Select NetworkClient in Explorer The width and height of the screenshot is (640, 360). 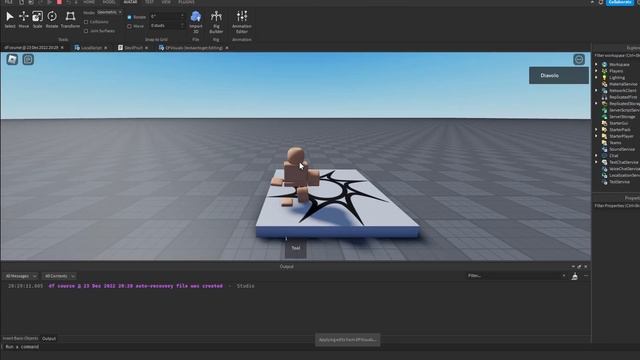[622, 91]
